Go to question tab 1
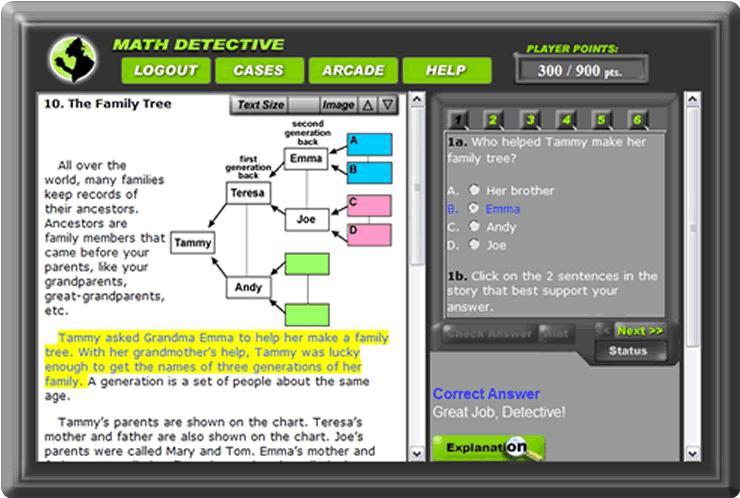740x498 pixels. (457, 119)
